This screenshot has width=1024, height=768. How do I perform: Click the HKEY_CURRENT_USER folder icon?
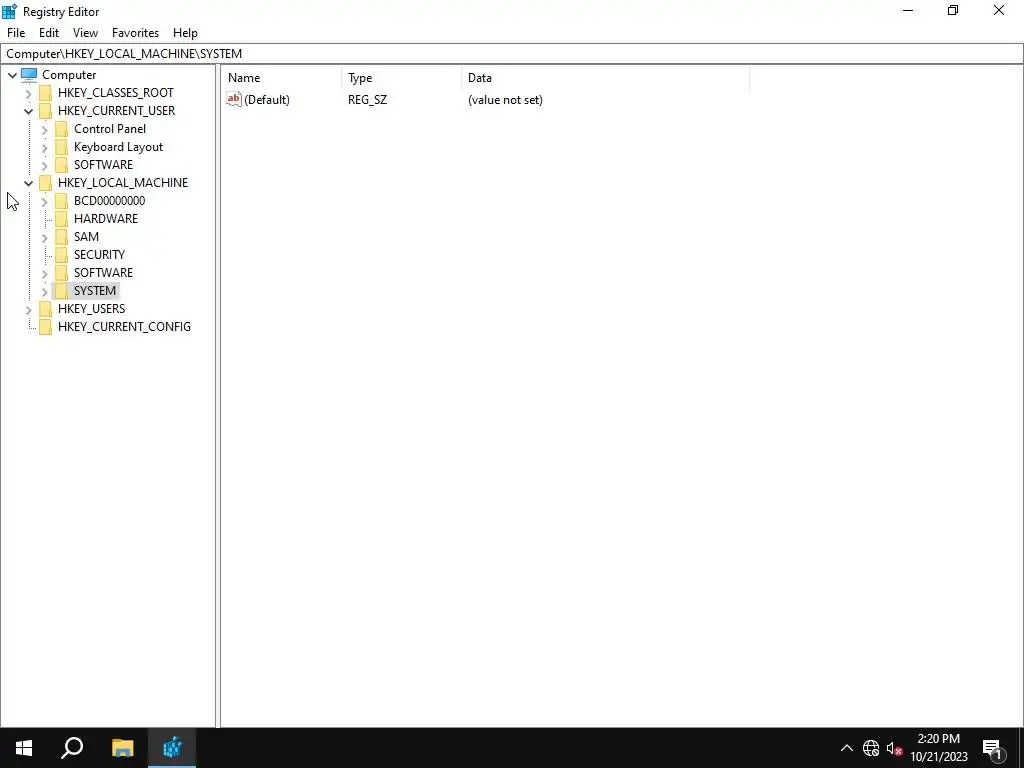click(45, 111)
